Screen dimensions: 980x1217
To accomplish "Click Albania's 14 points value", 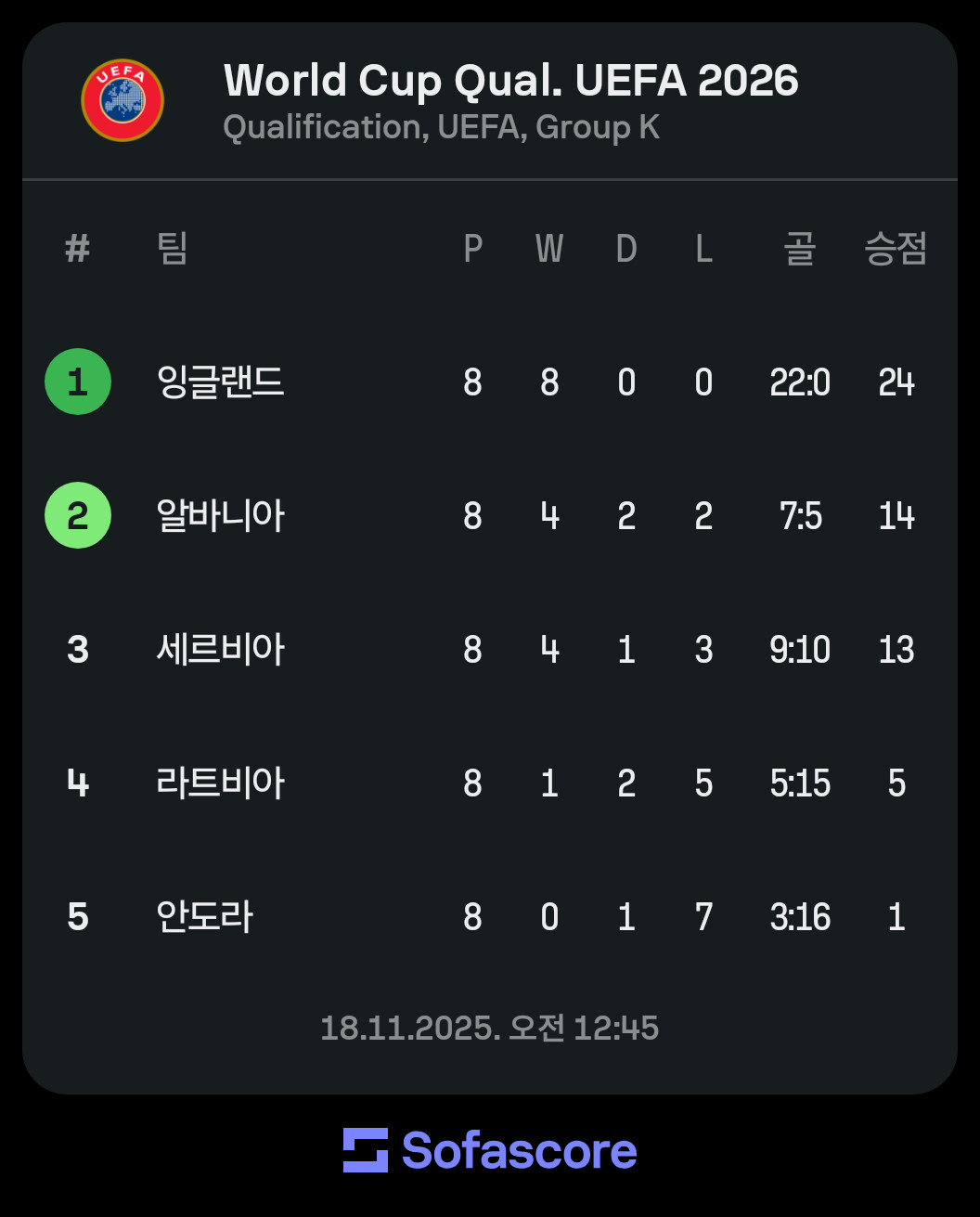I will (896, 516).
